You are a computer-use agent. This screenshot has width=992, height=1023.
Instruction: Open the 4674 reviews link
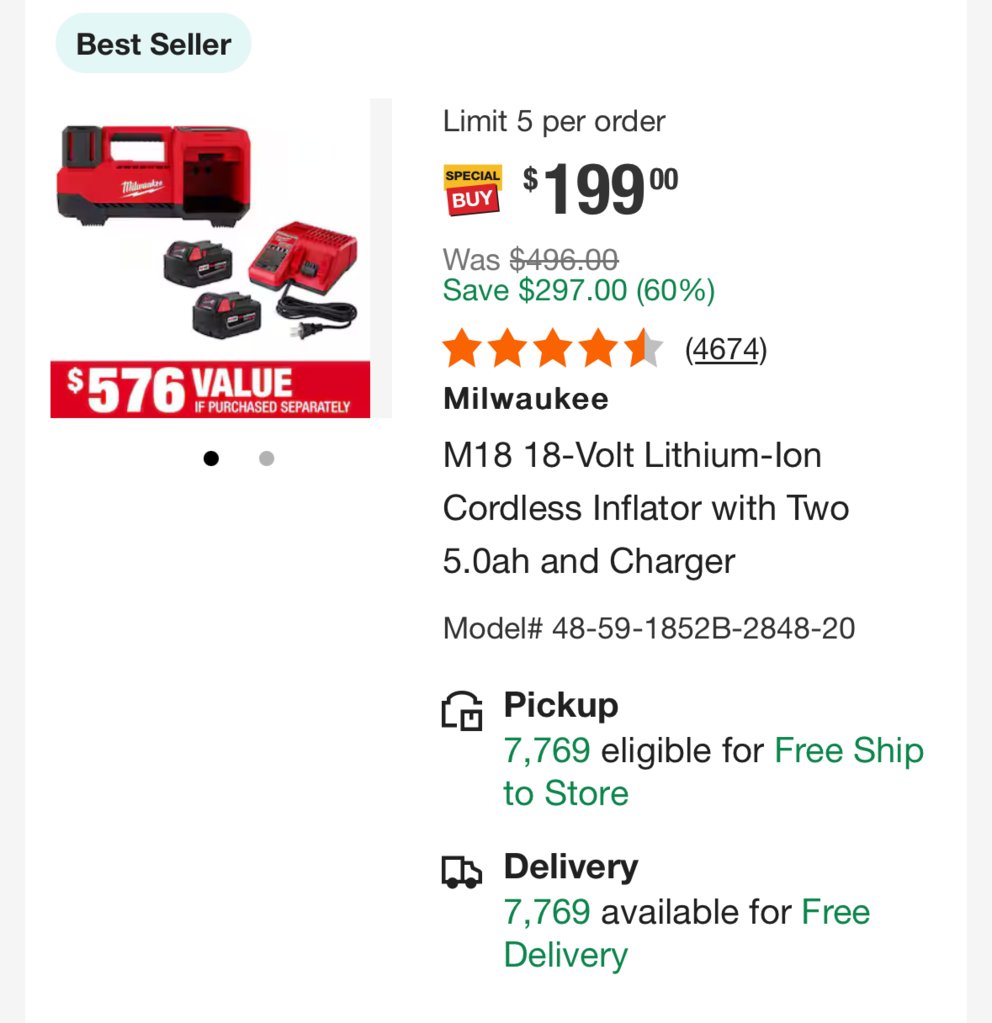coord(726,349)
